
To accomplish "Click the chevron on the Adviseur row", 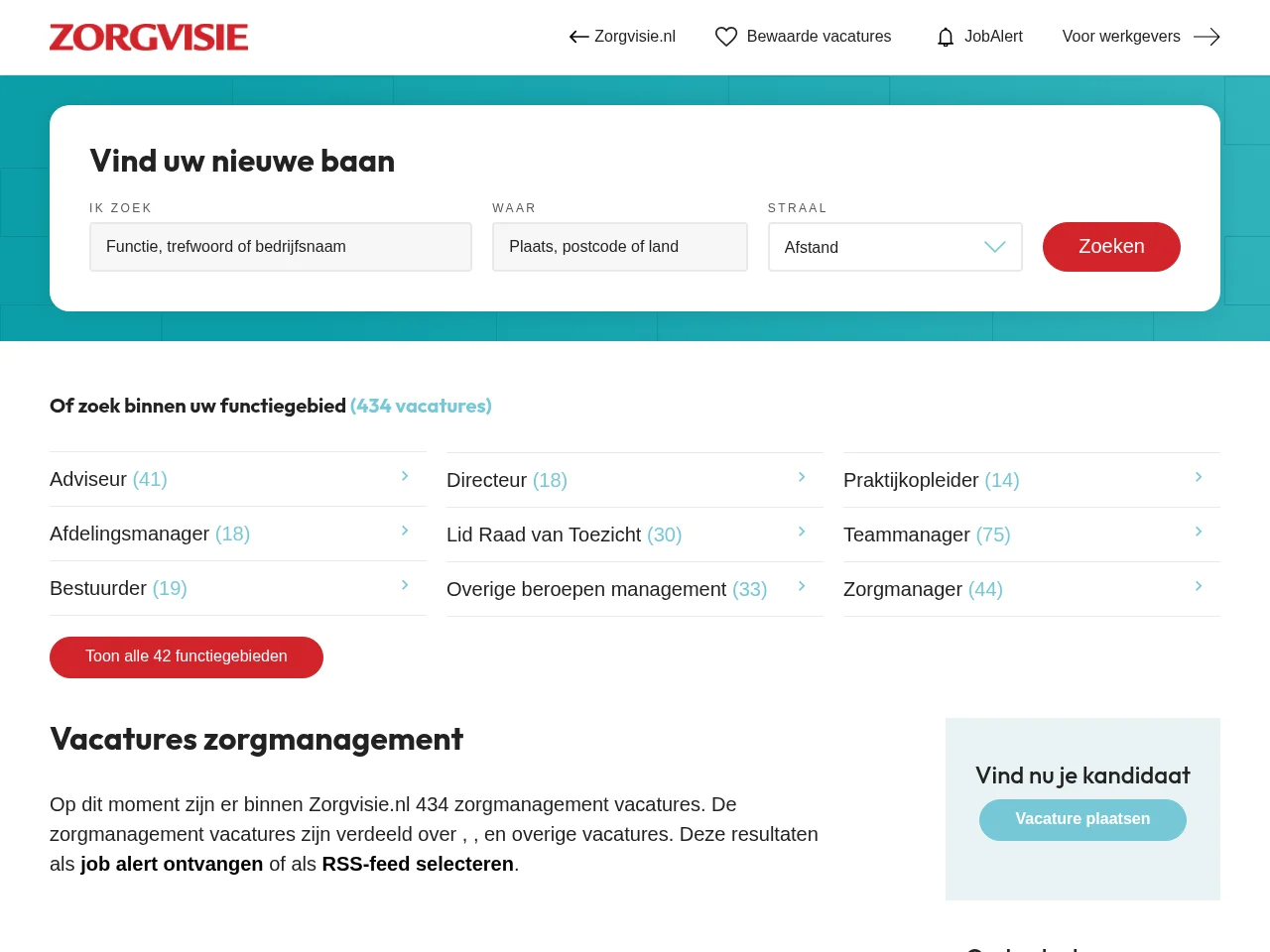I will 405,476.
